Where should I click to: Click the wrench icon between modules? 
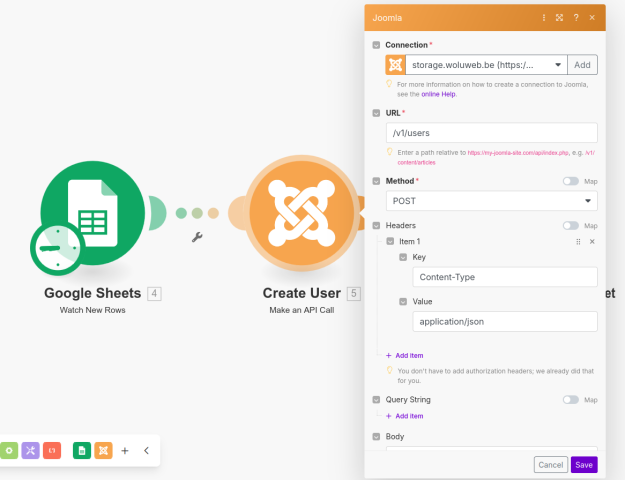tap(197, 237)
